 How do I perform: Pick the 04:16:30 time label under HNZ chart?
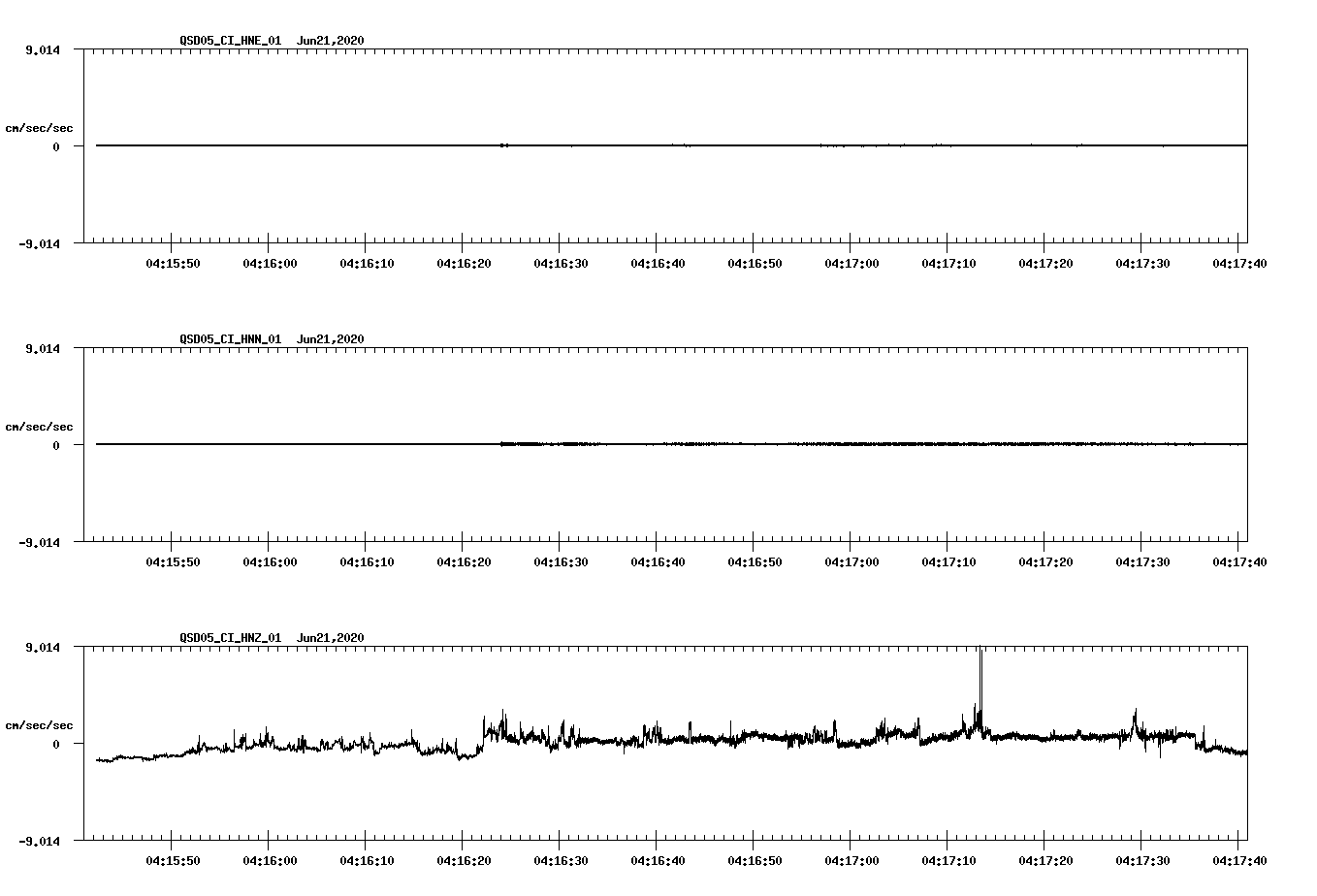(561, 860)
